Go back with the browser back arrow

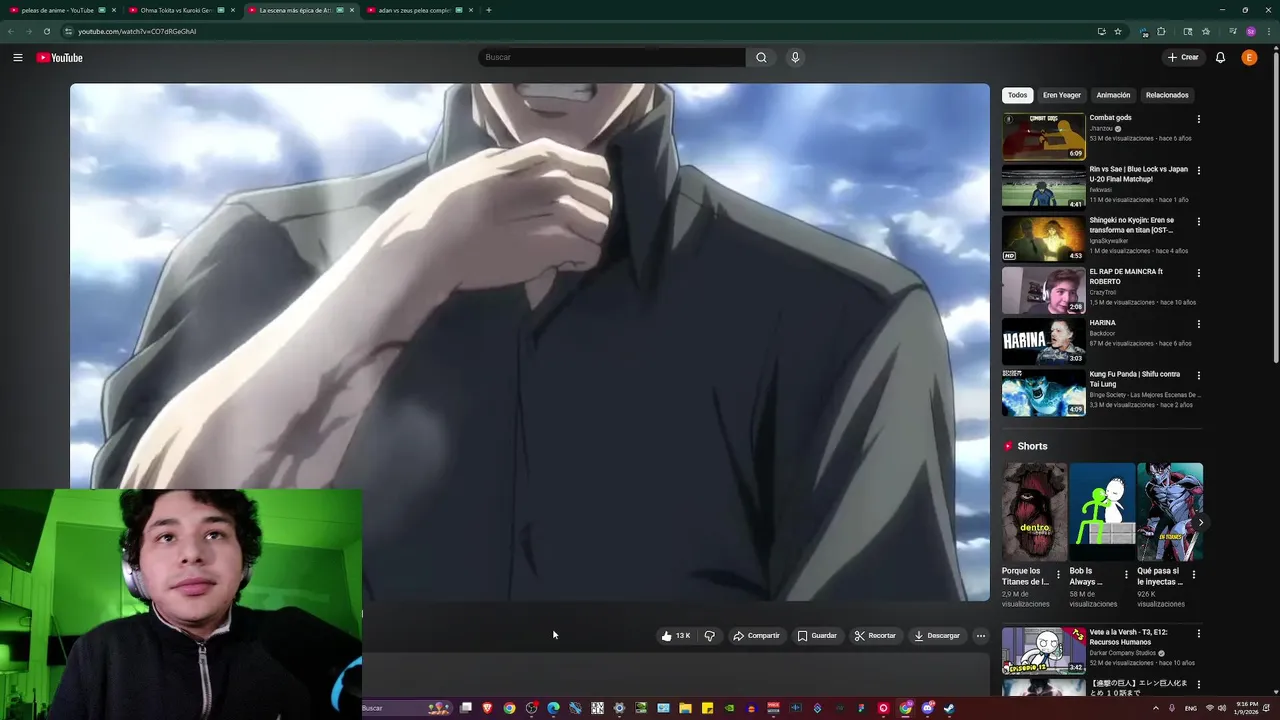coord(11,31)
